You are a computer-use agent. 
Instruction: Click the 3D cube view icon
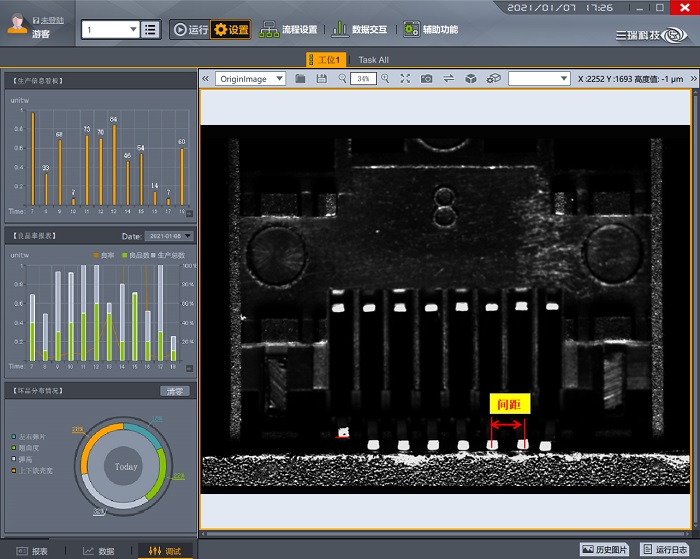[471, 78]
